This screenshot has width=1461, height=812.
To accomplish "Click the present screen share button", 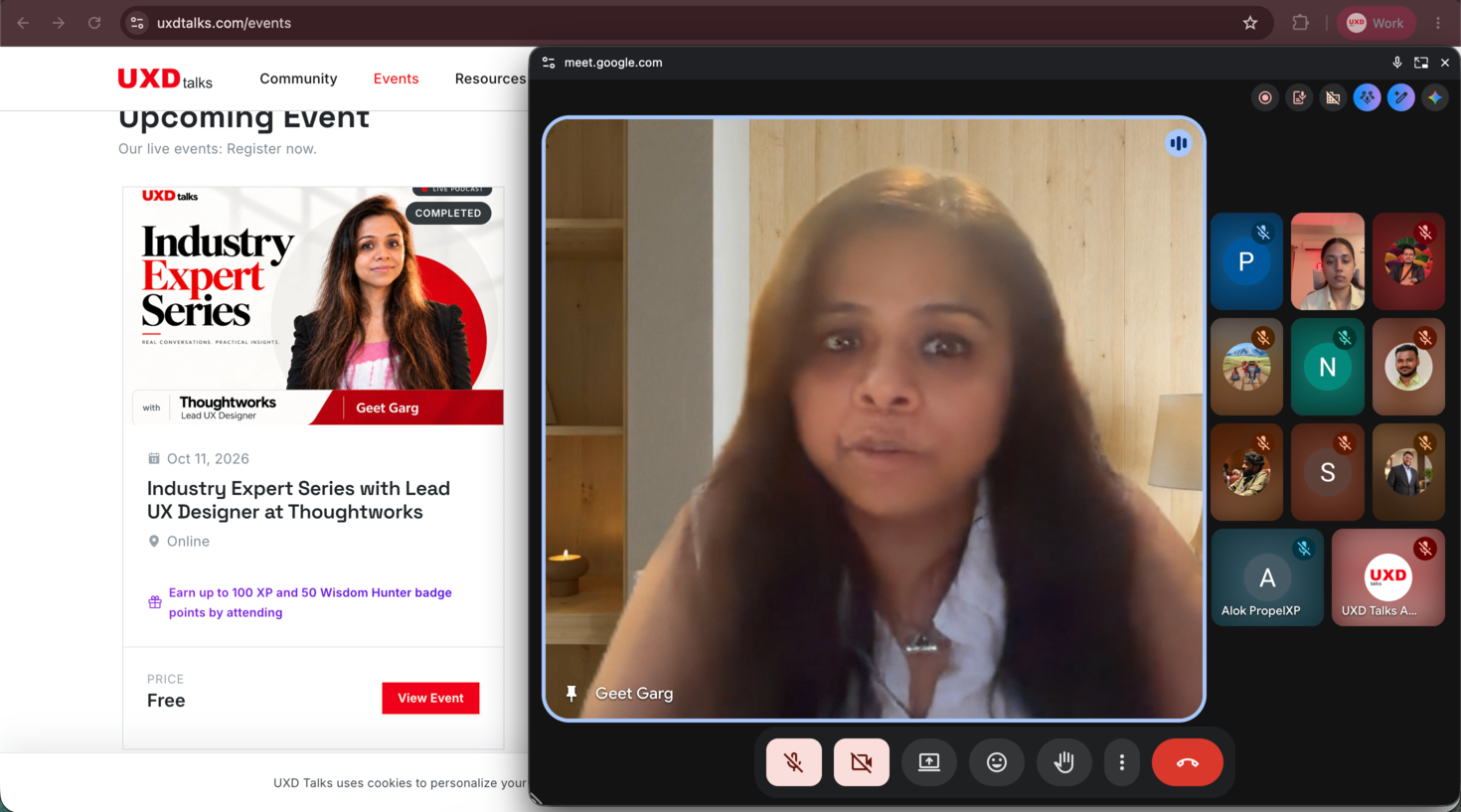I will click(929, 762).
